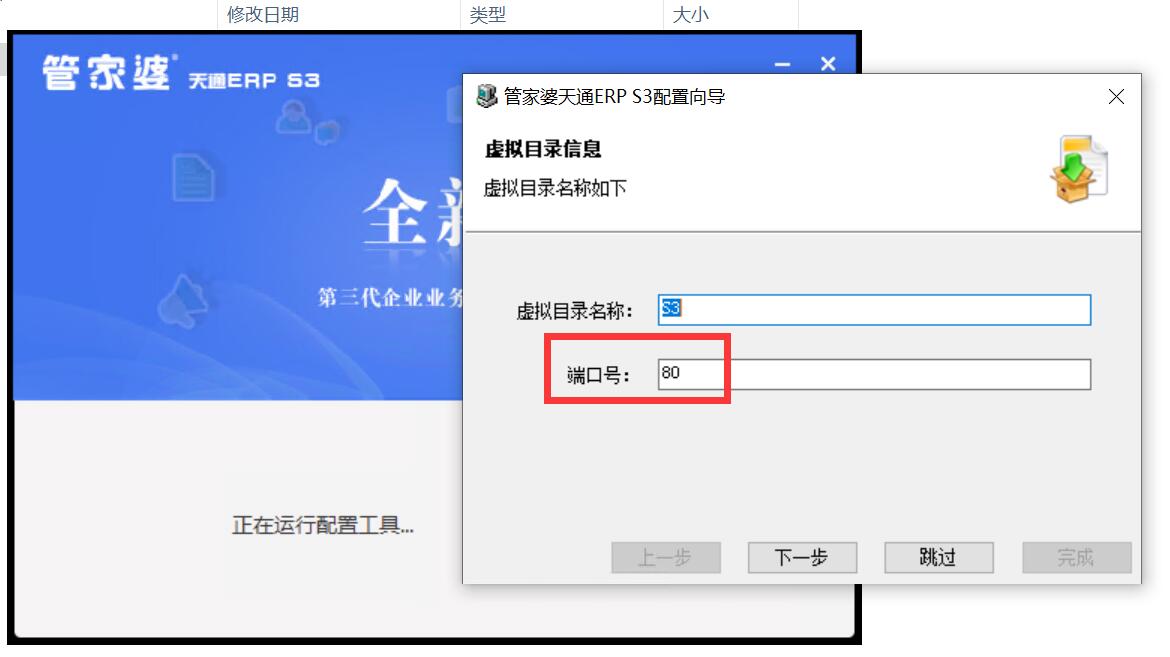Skip configuration with the 跳过 button

pos(939,557)
